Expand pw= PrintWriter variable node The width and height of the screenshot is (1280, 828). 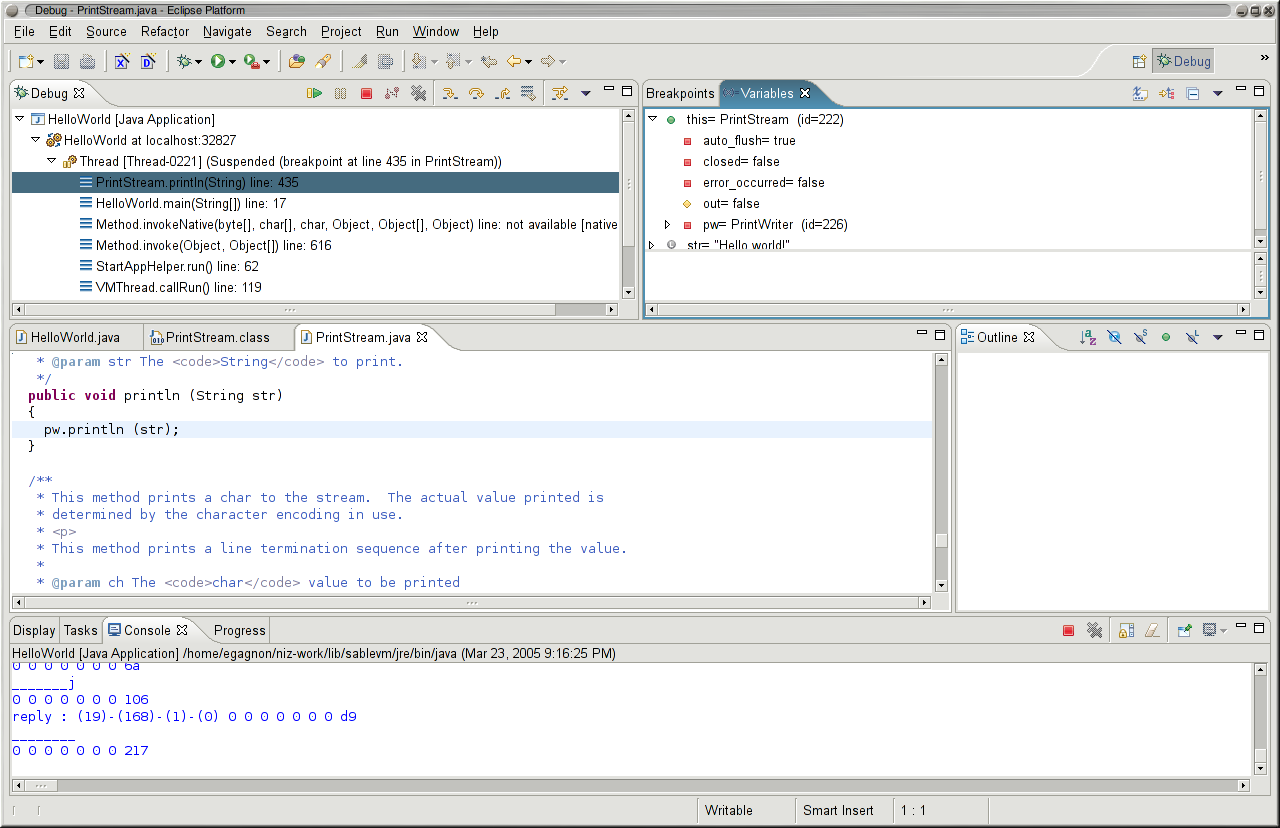point(668,224)
